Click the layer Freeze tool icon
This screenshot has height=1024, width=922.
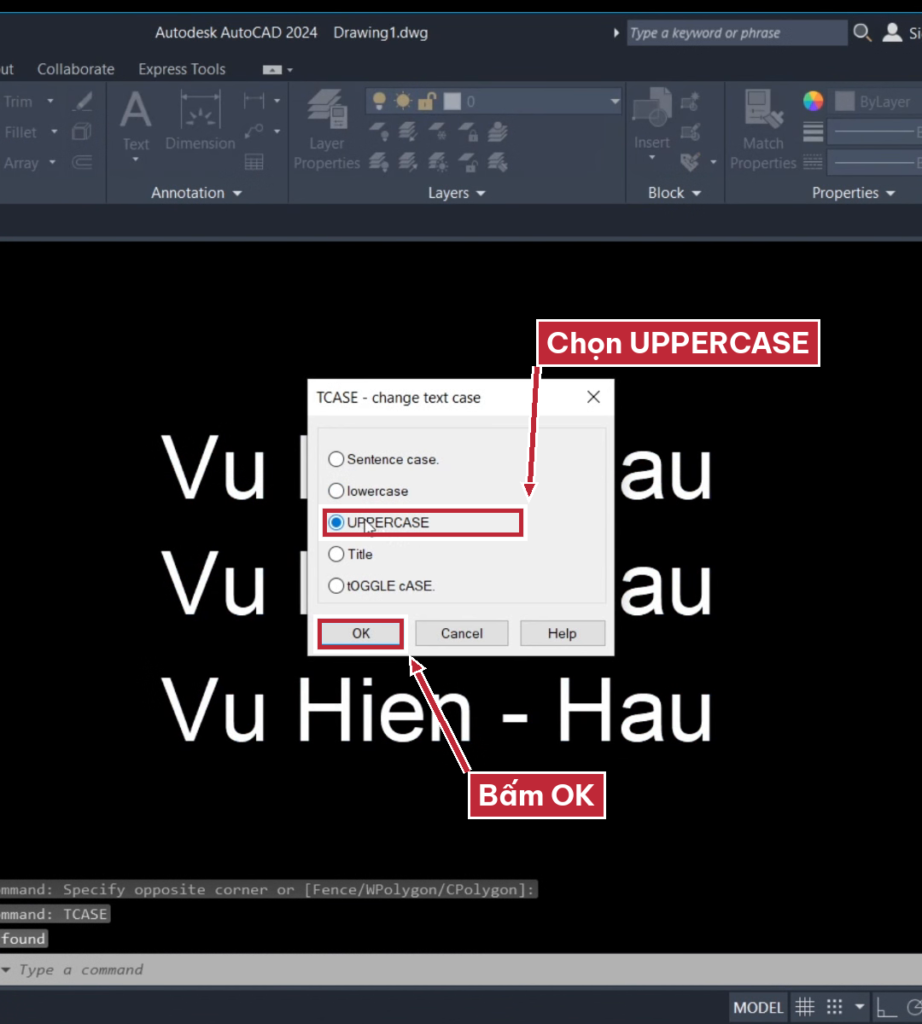pos(438,131)
